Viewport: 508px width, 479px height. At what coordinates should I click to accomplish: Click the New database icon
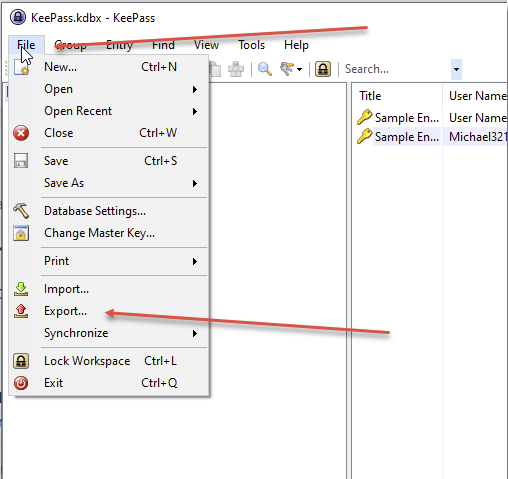point(21,67)
